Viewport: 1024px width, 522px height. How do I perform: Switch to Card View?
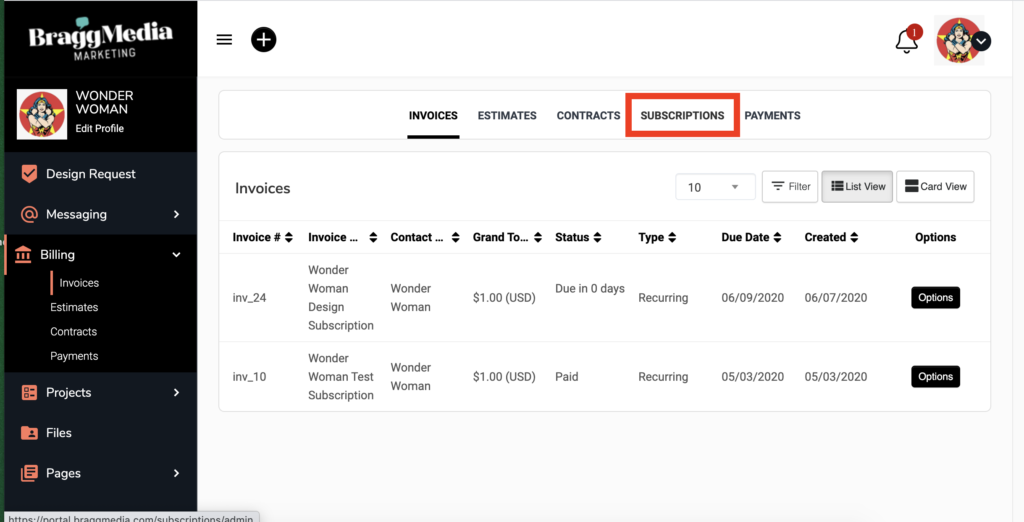point(935,186)
